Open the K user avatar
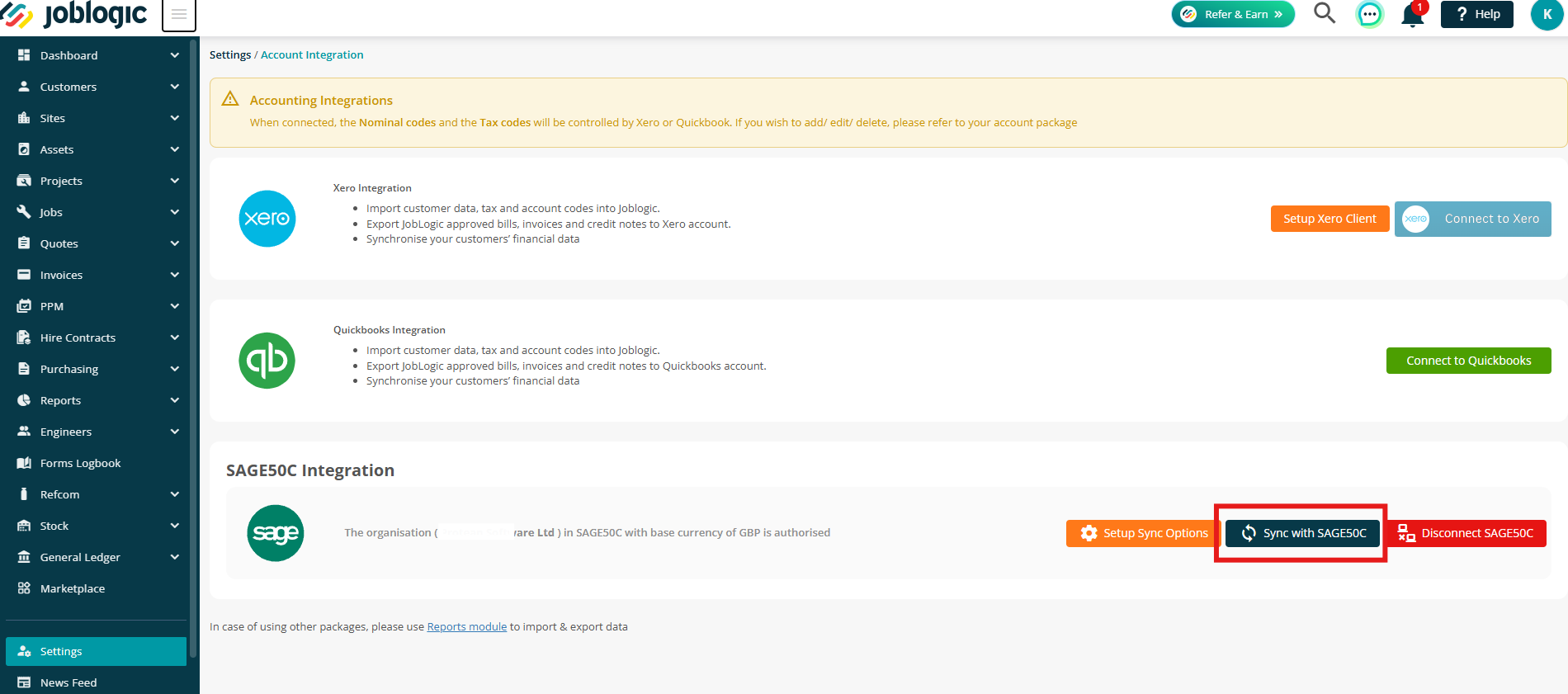The height and width of the screenshot is (694, 1568). pos(1547,14)
